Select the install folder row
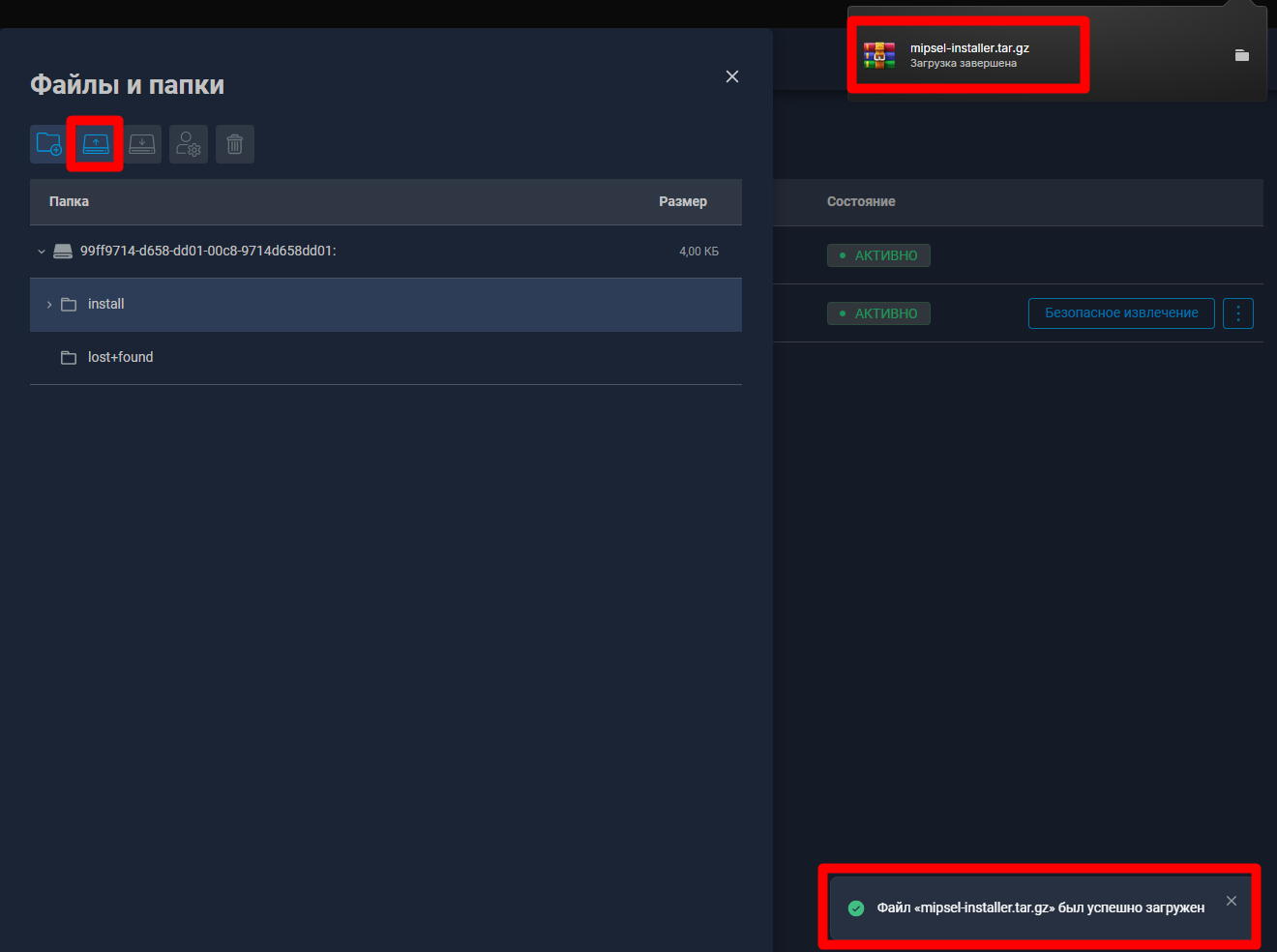This screenshot has height=952, width=1277. (386, 305)
